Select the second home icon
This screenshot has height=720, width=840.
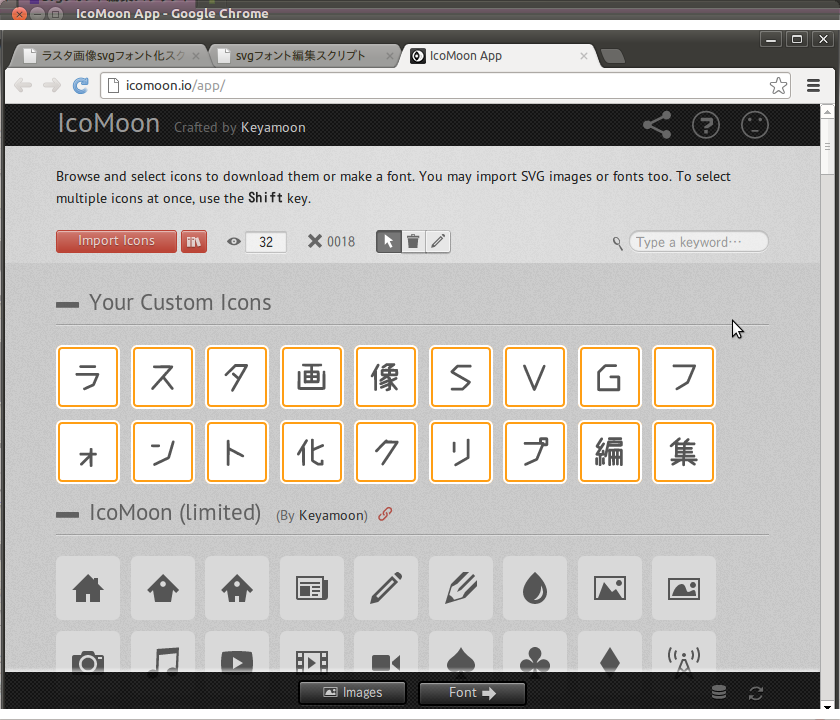pos(162,588)
